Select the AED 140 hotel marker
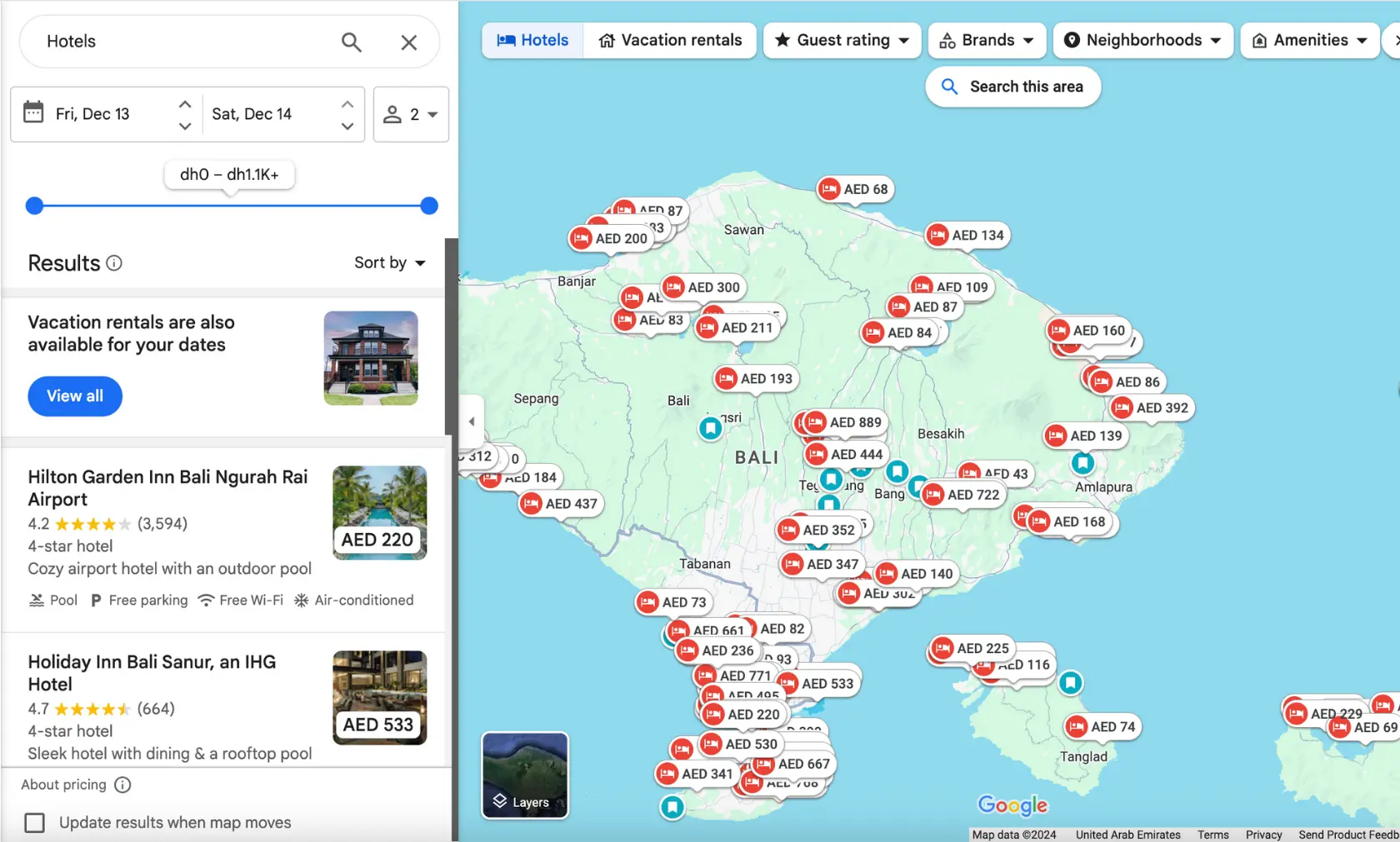Viewport: 1400px width, 842px height. [915, 574]
